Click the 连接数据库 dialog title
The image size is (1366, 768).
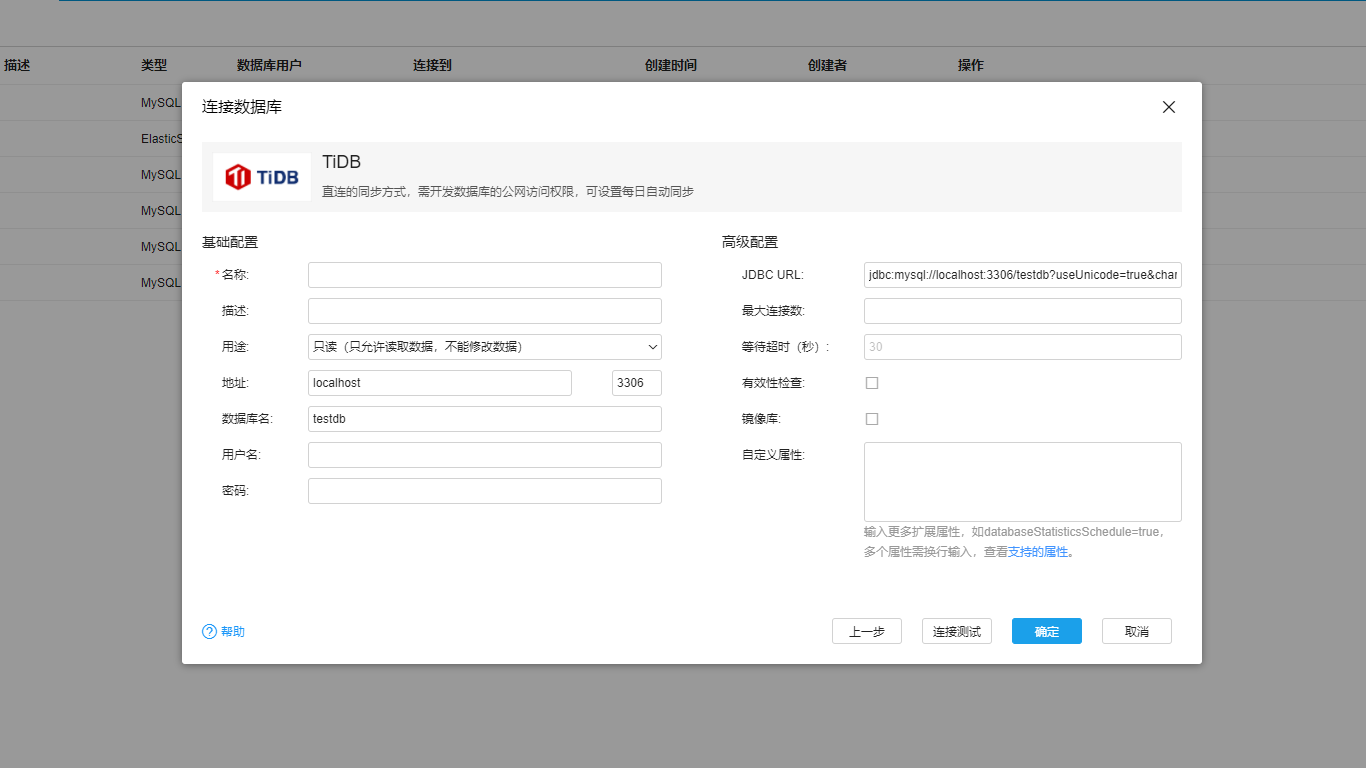coord(242,107)
